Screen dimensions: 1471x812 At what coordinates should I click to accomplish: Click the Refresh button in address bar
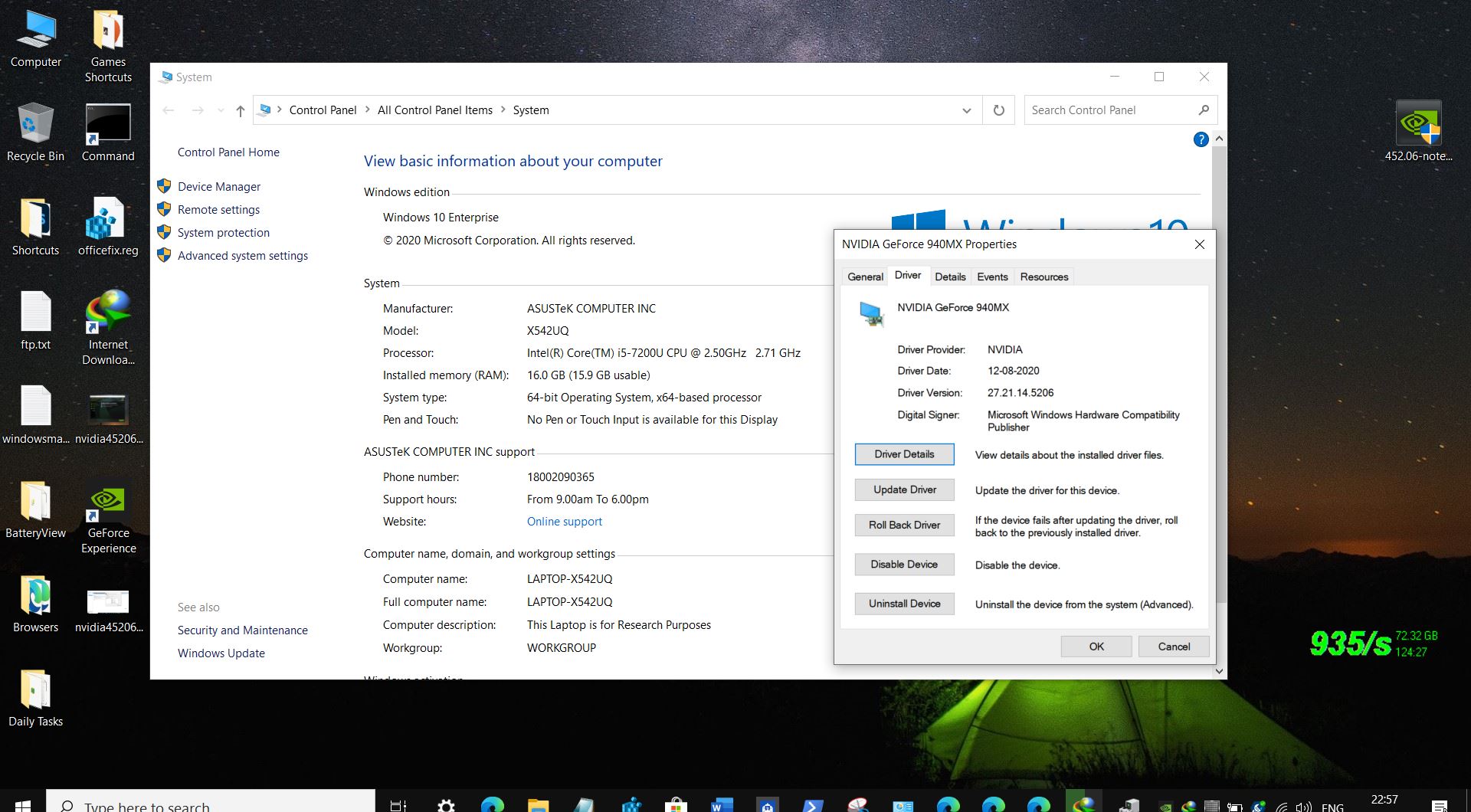point(998,110)
